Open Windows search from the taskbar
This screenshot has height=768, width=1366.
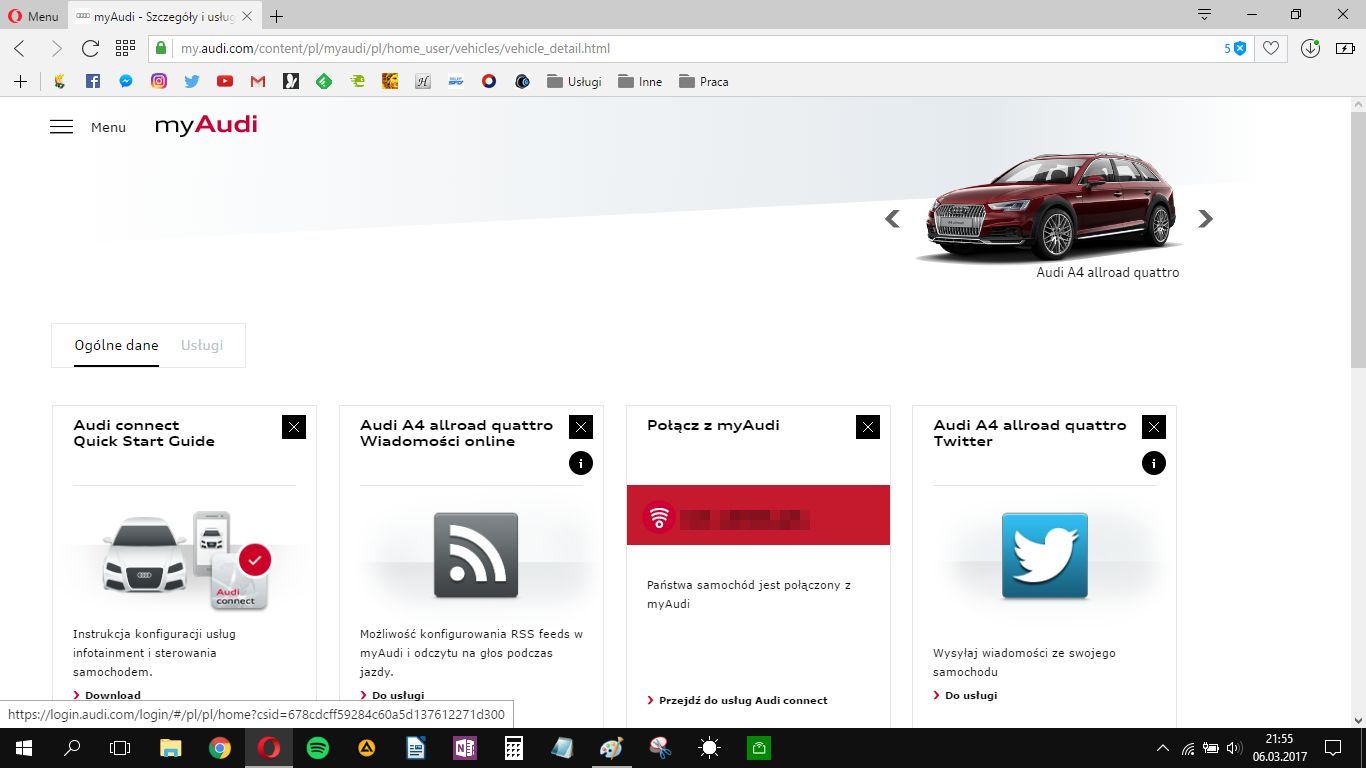pos(72,748)
